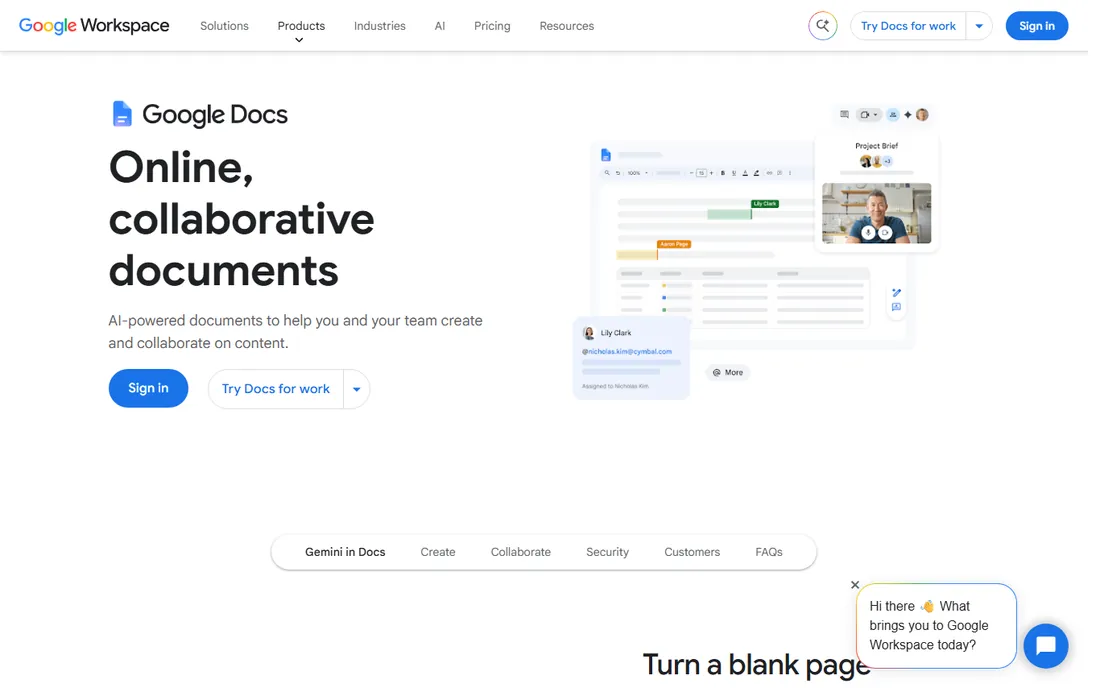Expand hero Try Docs for work dropdown arrow
This screenshot has height=688, width=1100.
pyautogui.click(x=356, y=389)
